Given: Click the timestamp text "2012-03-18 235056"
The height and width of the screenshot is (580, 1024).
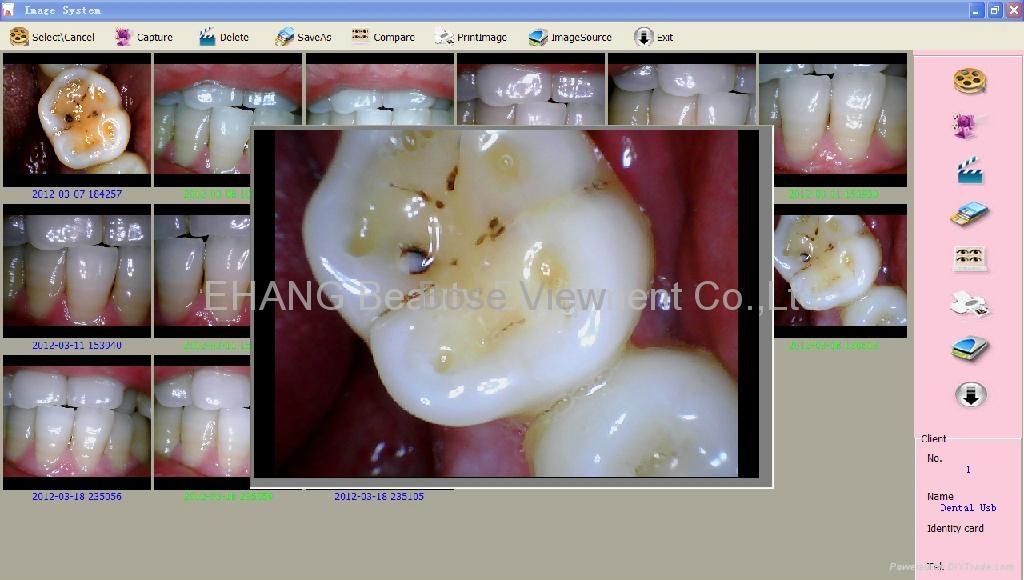Looking at the screenshot, I should pyautogui.click(x=77, y=496).
